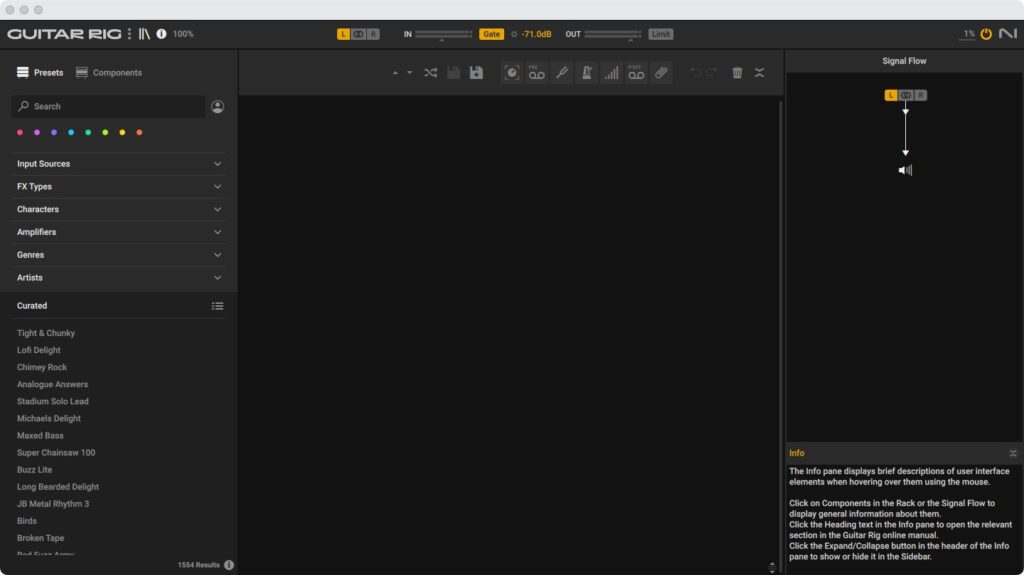This screenshot has width=1024, height=575.
Task: Toggle R channel in Signal Flow
Action: click(921, 95)
